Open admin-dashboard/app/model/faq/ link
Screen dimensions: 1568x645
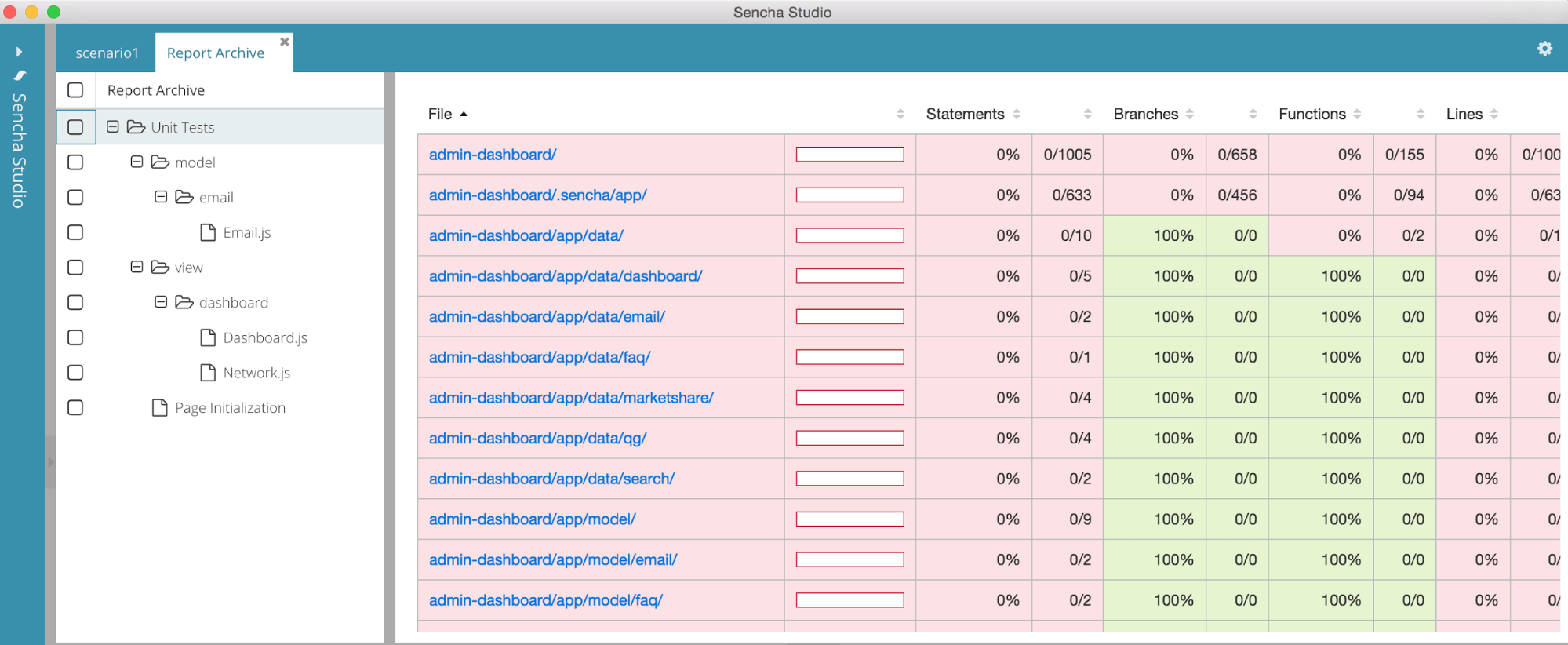click(x=546, y=600)
